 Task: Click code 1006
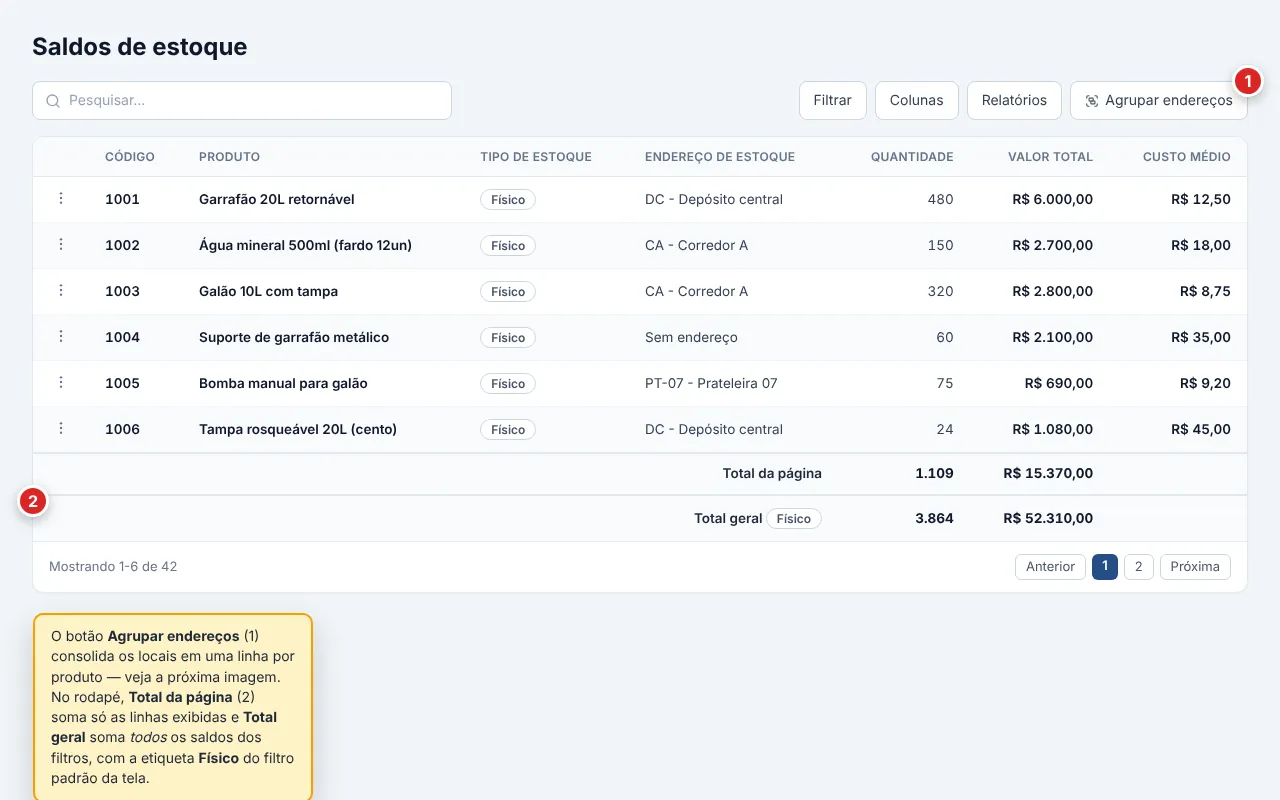coord(122,429)
